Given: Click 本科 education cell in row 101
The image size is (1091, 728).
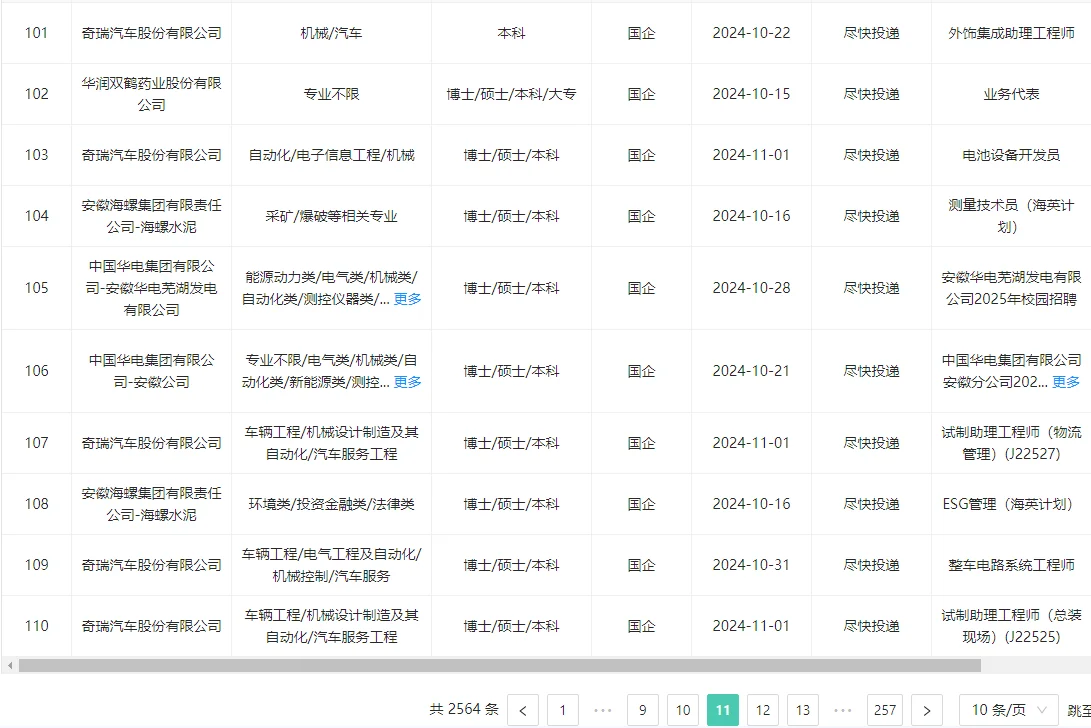Looking at the screenshot, I should [511, 33].
